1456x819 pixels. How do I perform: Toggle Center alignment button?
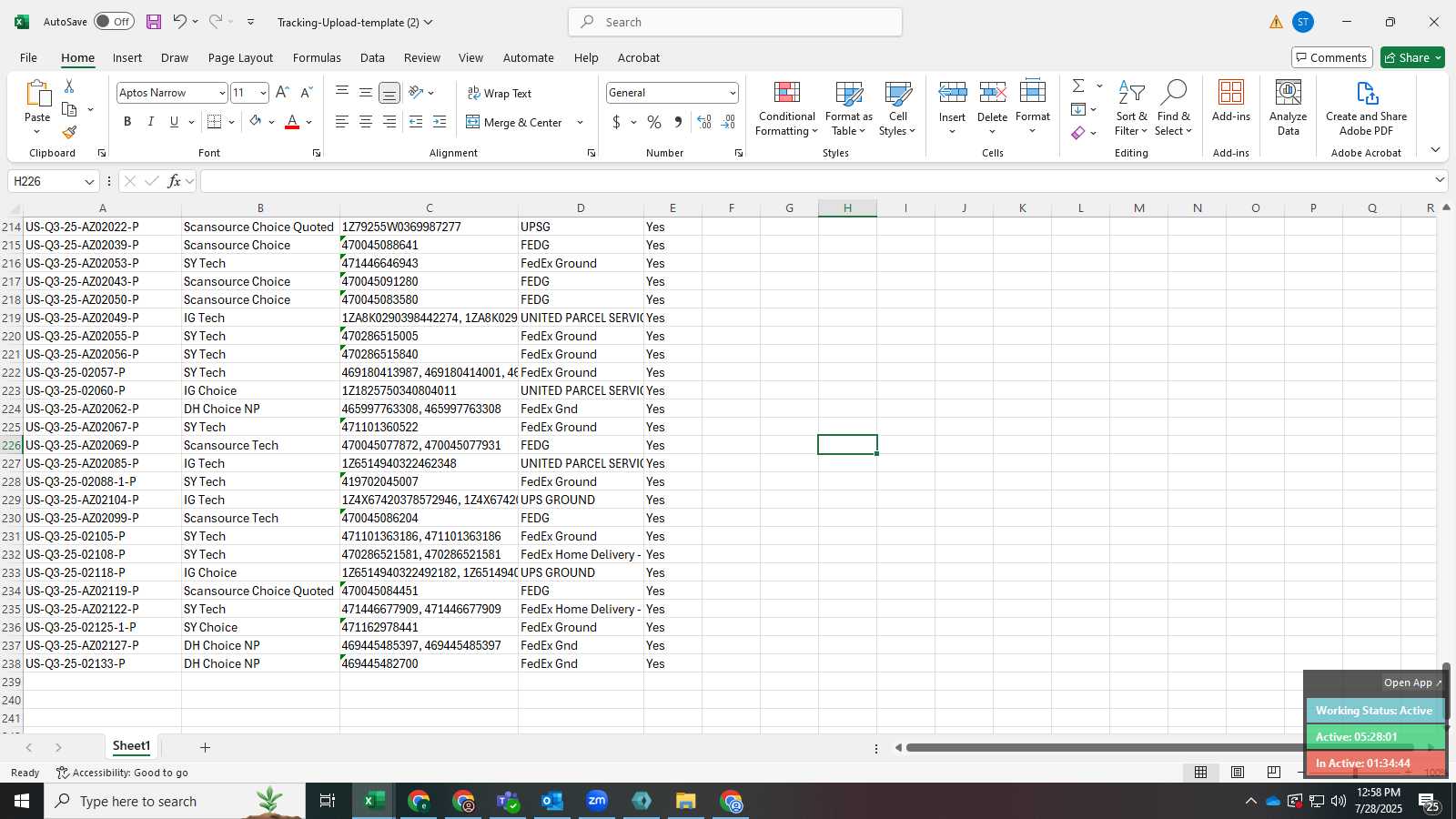(x=365, y=122)
